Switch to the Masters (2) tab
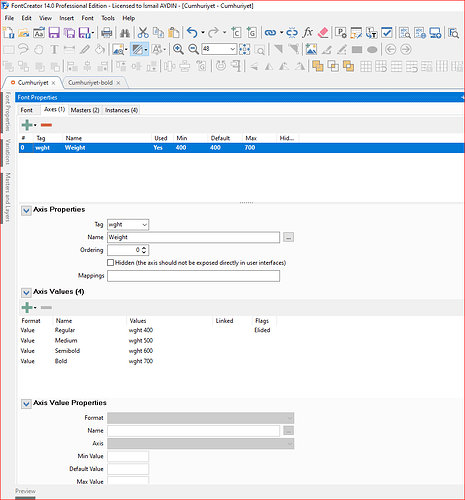 [x=85, y=110]
